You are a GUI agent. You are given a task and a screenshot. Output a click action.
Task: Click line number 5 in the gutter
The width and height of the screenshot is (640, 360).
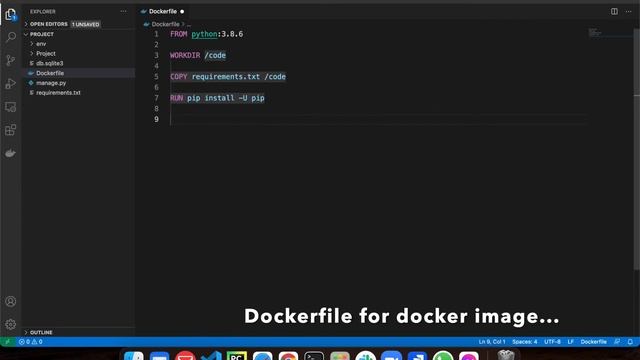pyautogui.click(x=156, y=77)
